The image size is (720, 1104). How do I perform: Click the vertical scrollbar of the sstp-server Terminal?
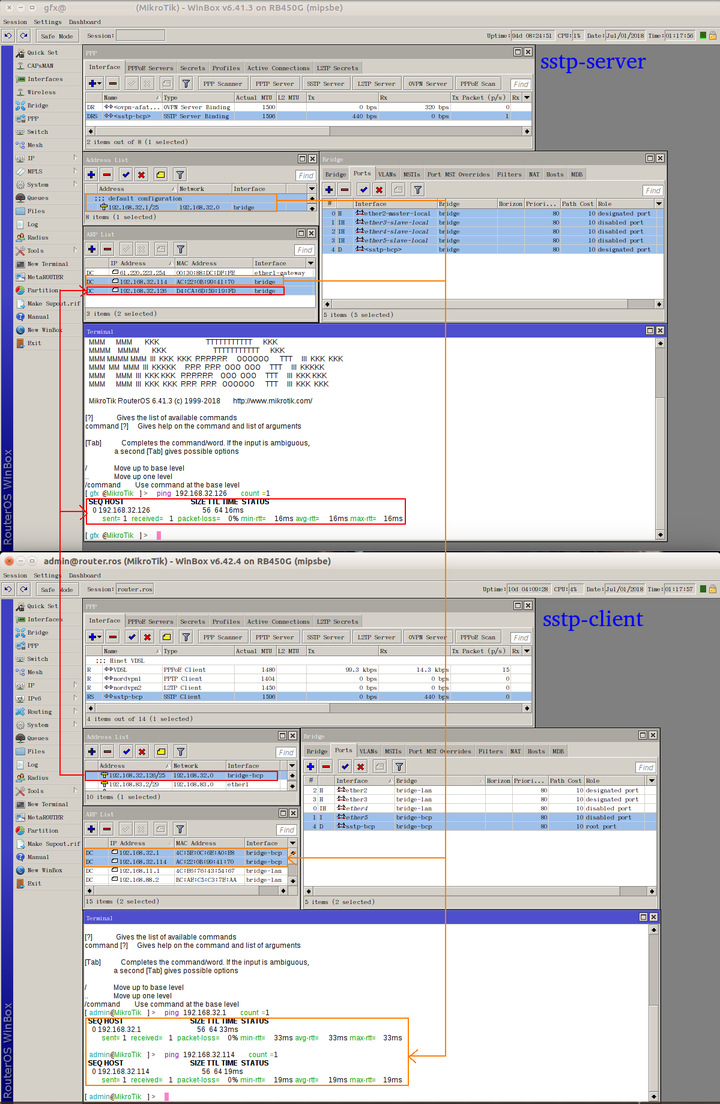pos(659,439)
